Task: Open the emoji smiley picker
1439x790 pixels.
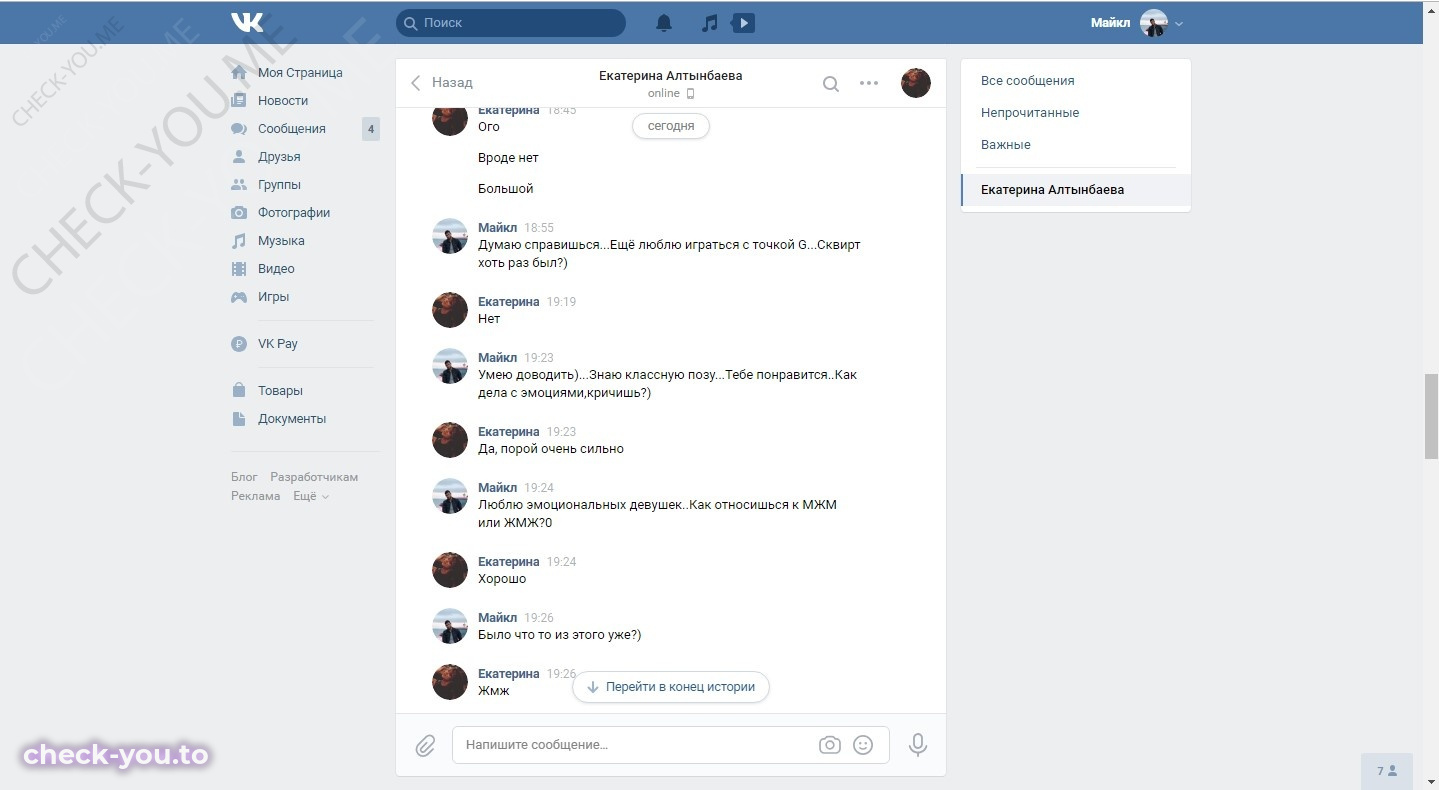Action: click(x=863, y=745)
